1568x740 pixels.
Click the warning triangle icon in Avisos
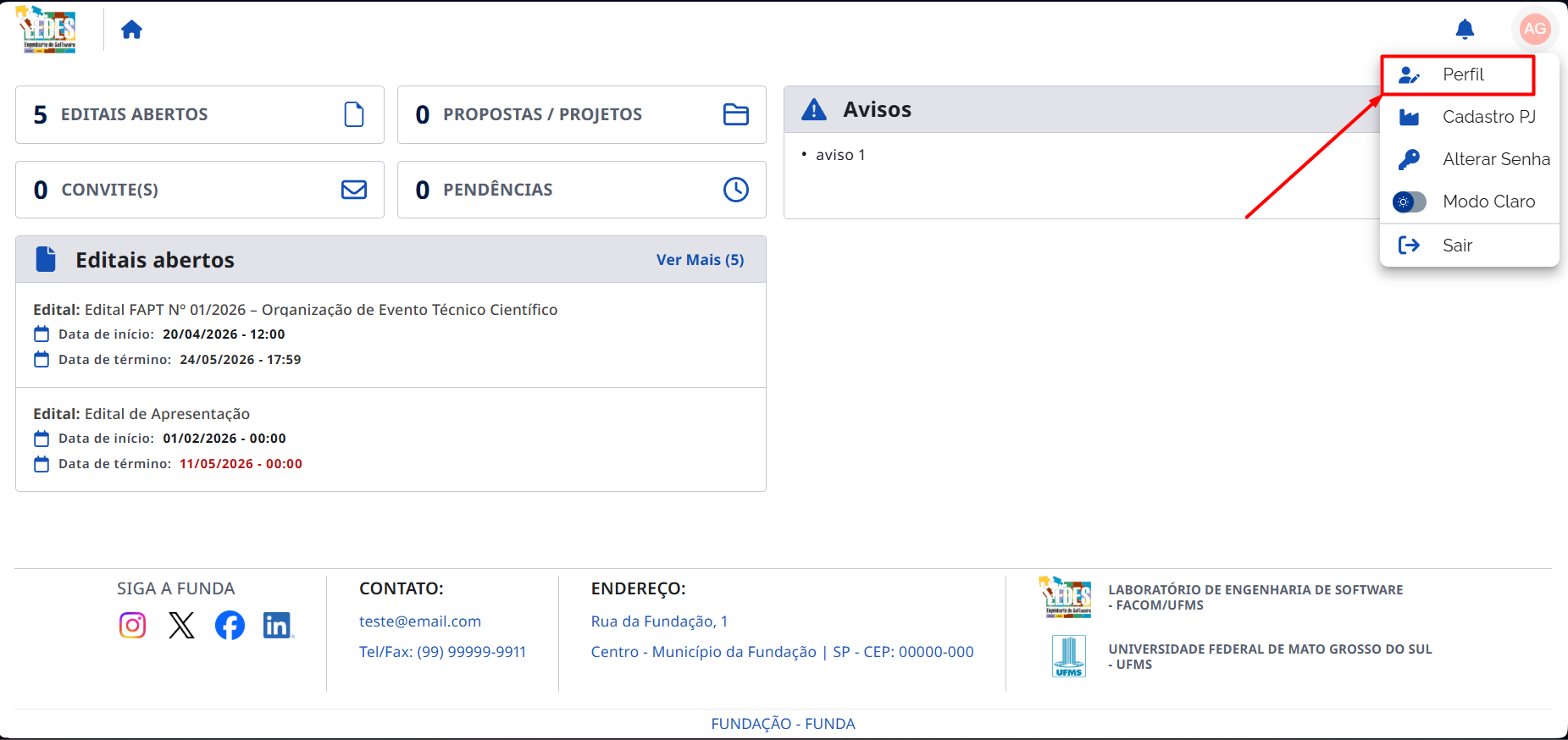pos(814,109)
